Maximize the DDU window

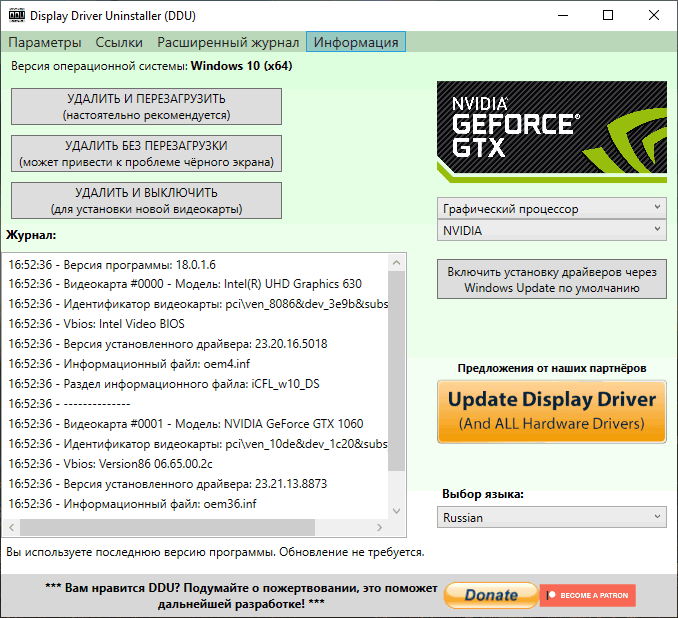(x=608, y=16)
